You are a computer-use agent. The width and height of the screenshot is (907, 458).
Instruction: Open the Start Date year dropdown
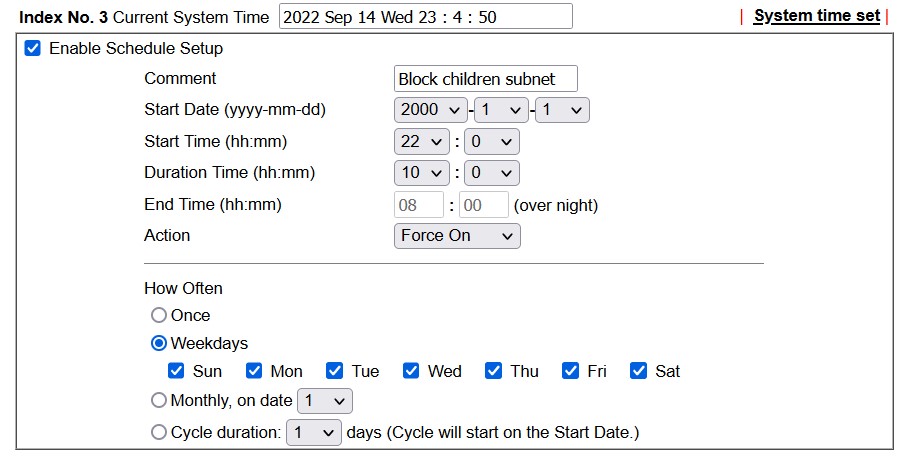(x=430, y=110)
